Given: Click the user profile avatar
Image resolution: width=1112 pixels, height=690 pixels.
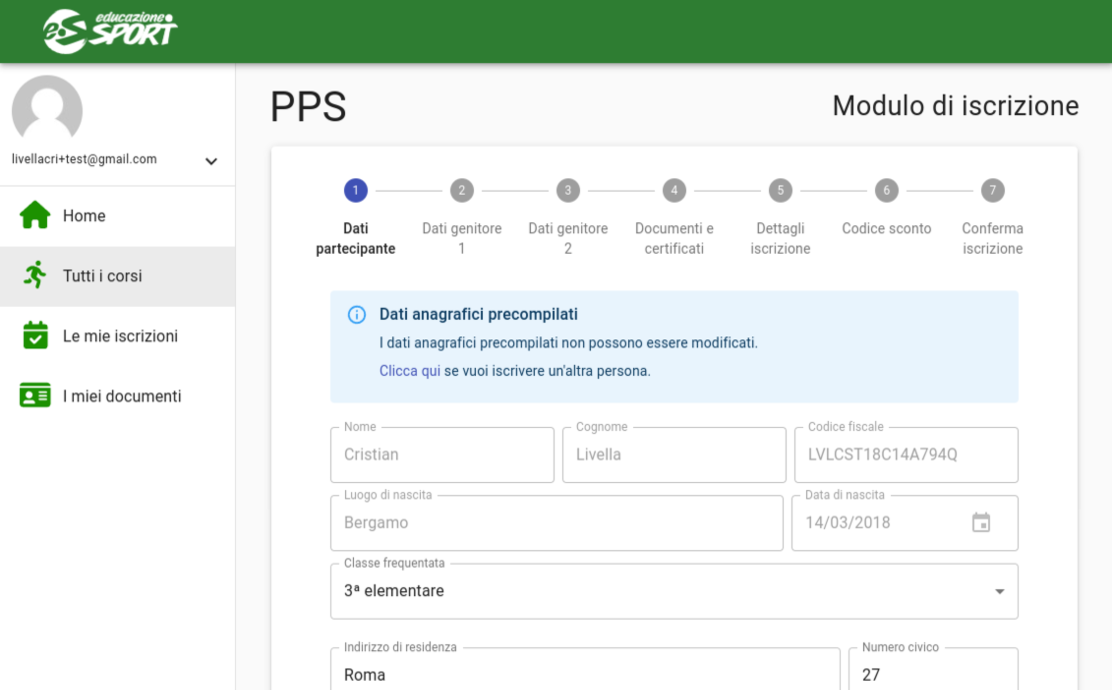Looking at the screenshot, I should (x=47, y=110).
